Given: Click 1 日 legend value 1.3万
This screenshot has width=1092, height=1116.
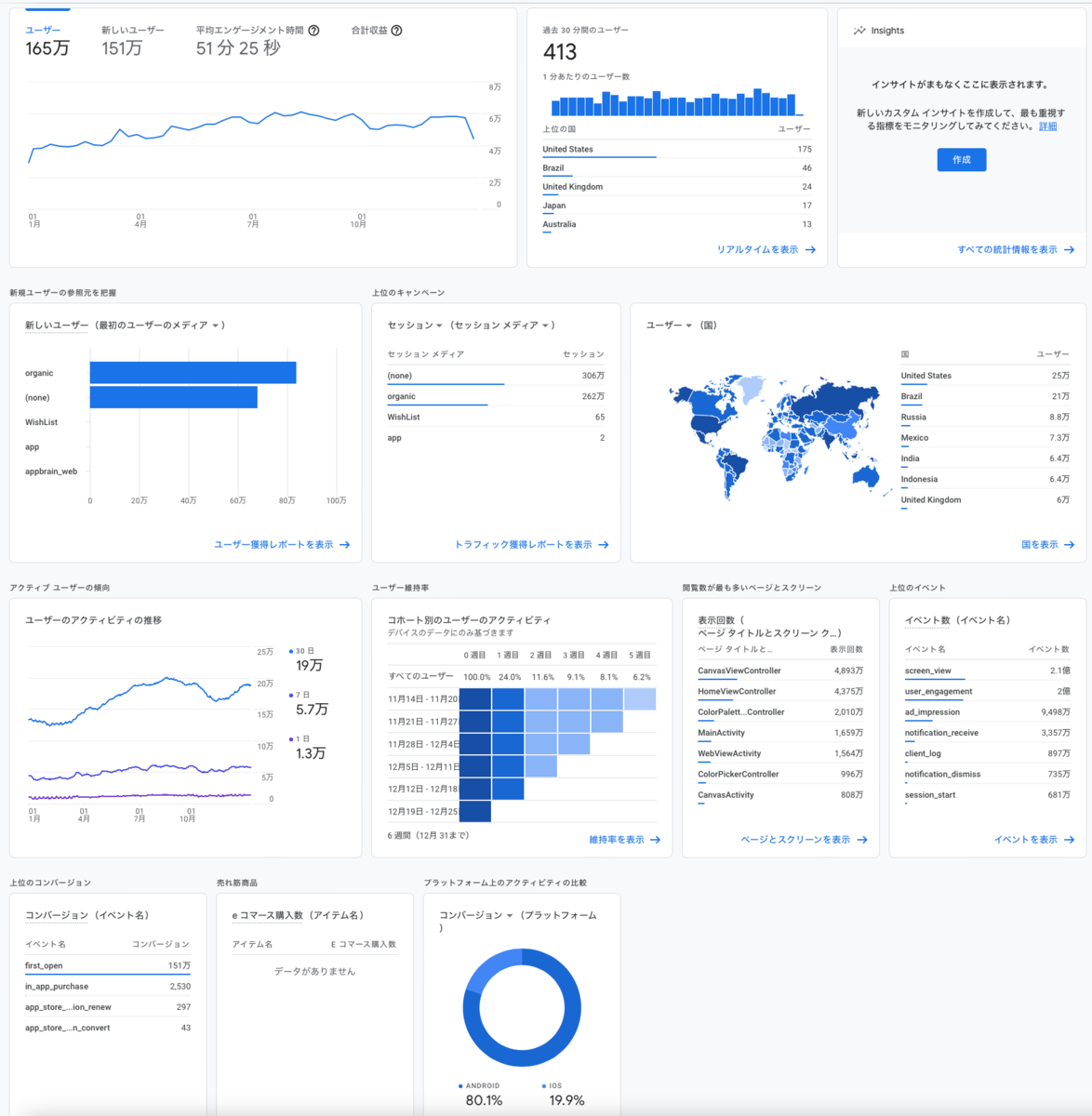Looking at the screenshot, I should pos(311,753).
